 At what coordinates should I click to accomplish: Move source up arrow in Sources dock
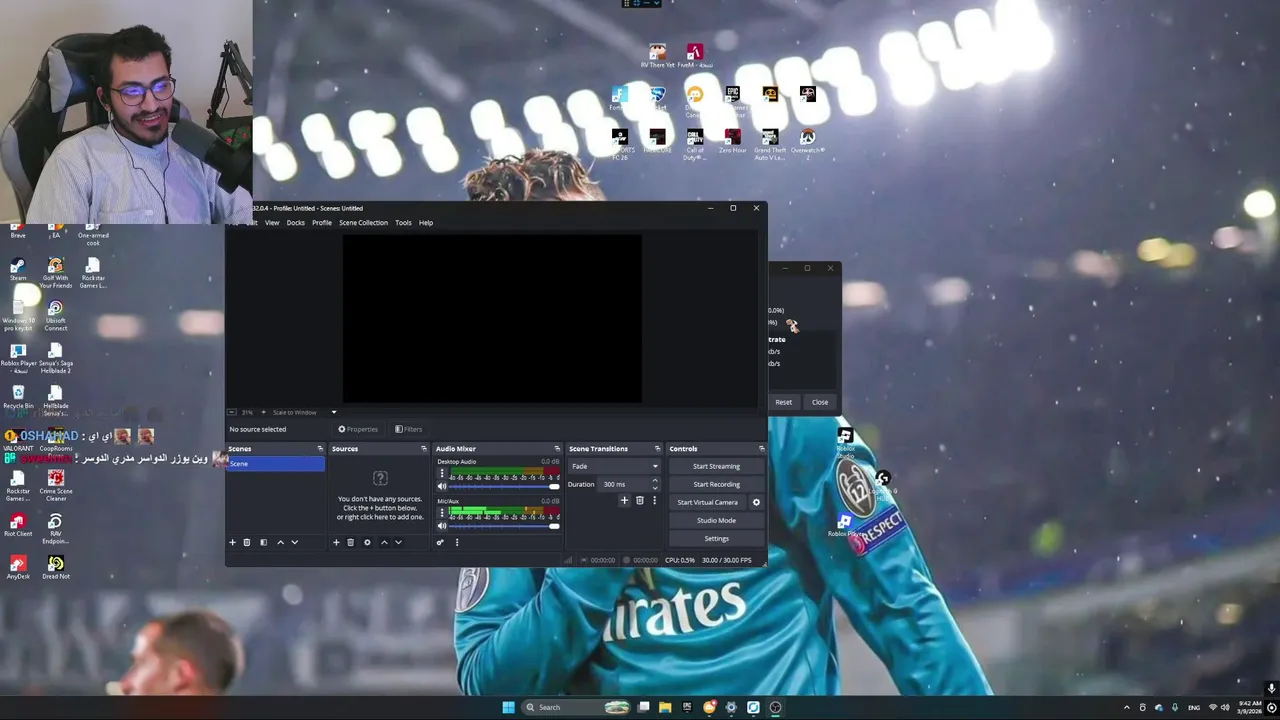click(384, 542)
